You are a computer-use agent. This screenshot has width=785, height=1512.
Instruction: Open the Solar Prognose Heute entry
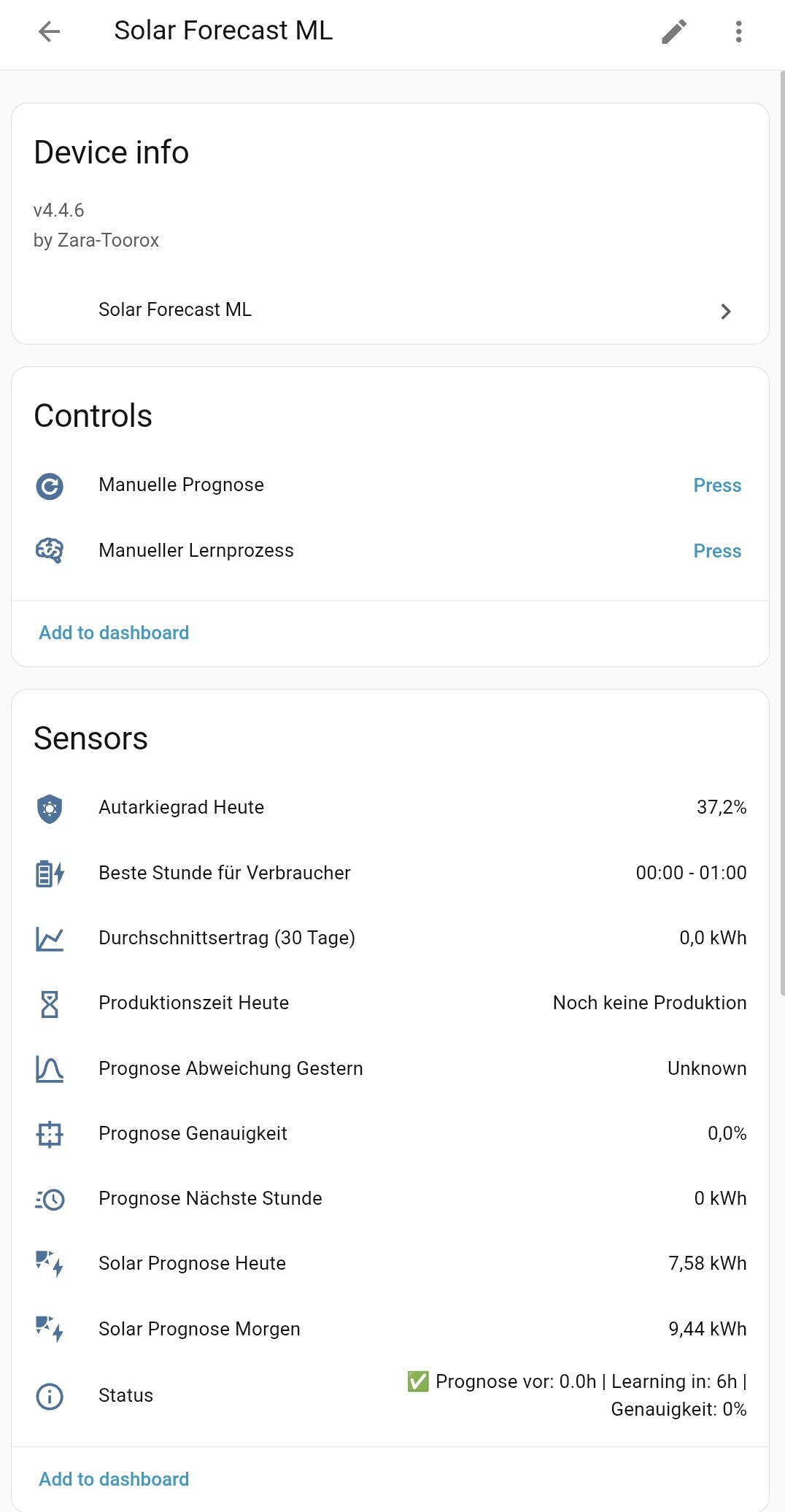192,1263
